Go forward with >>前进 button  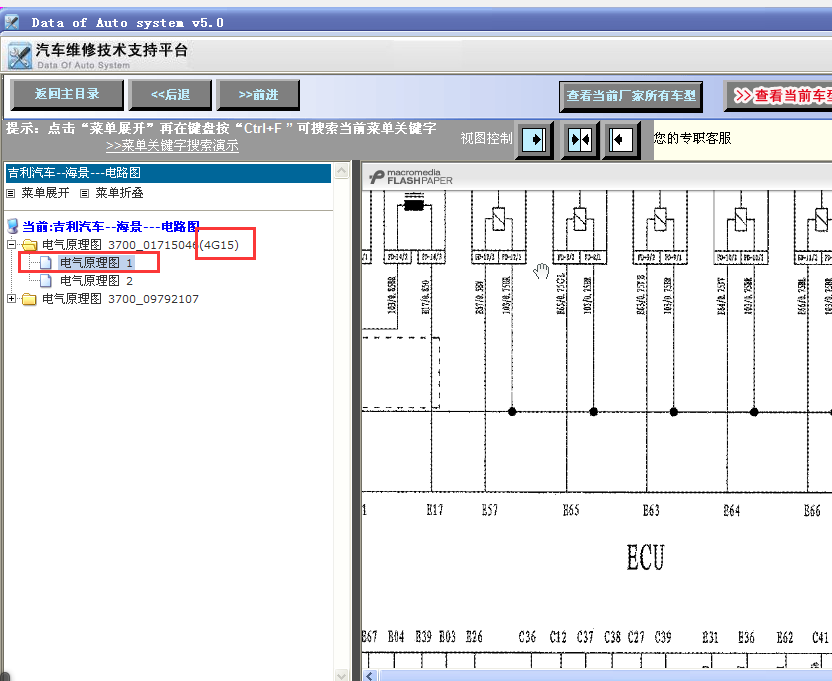(258, 94)
